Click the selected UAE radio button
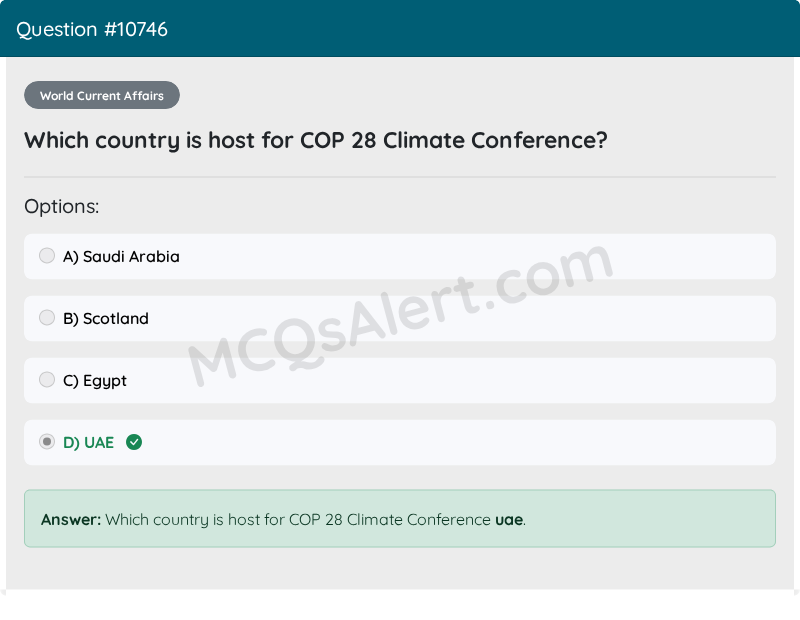Image resolution: width=800 pixels, height=620 pixels. pos(47,441)
